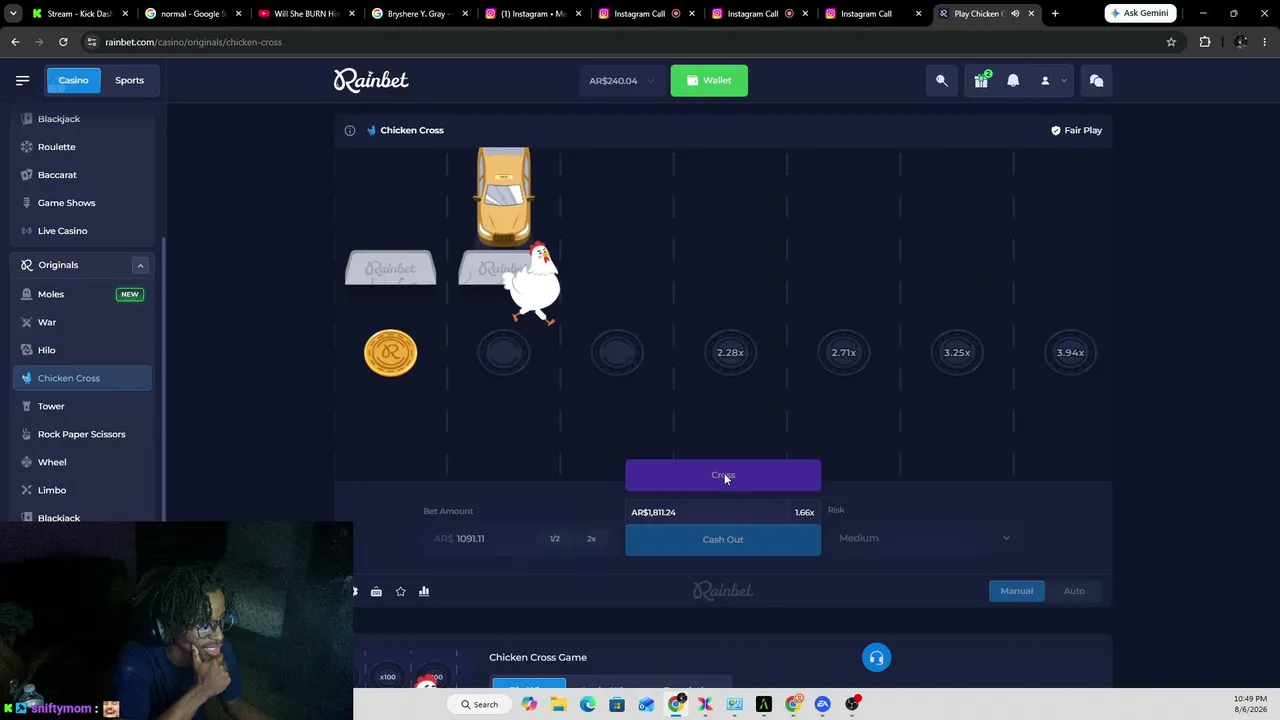Screen dimensions: 1280x720
Task: Select Wheel in the sidebar
Action: pos(82,462)
